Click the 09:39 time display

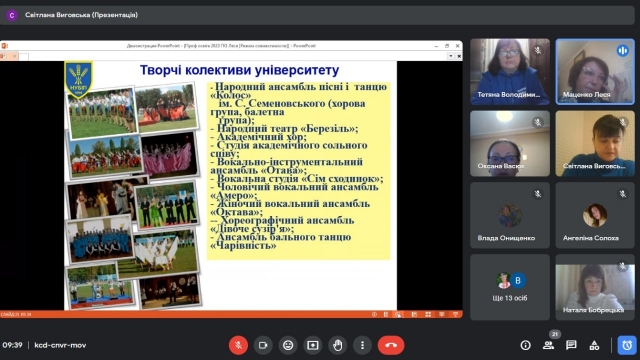pyautogui.click(x=12, y=345)
